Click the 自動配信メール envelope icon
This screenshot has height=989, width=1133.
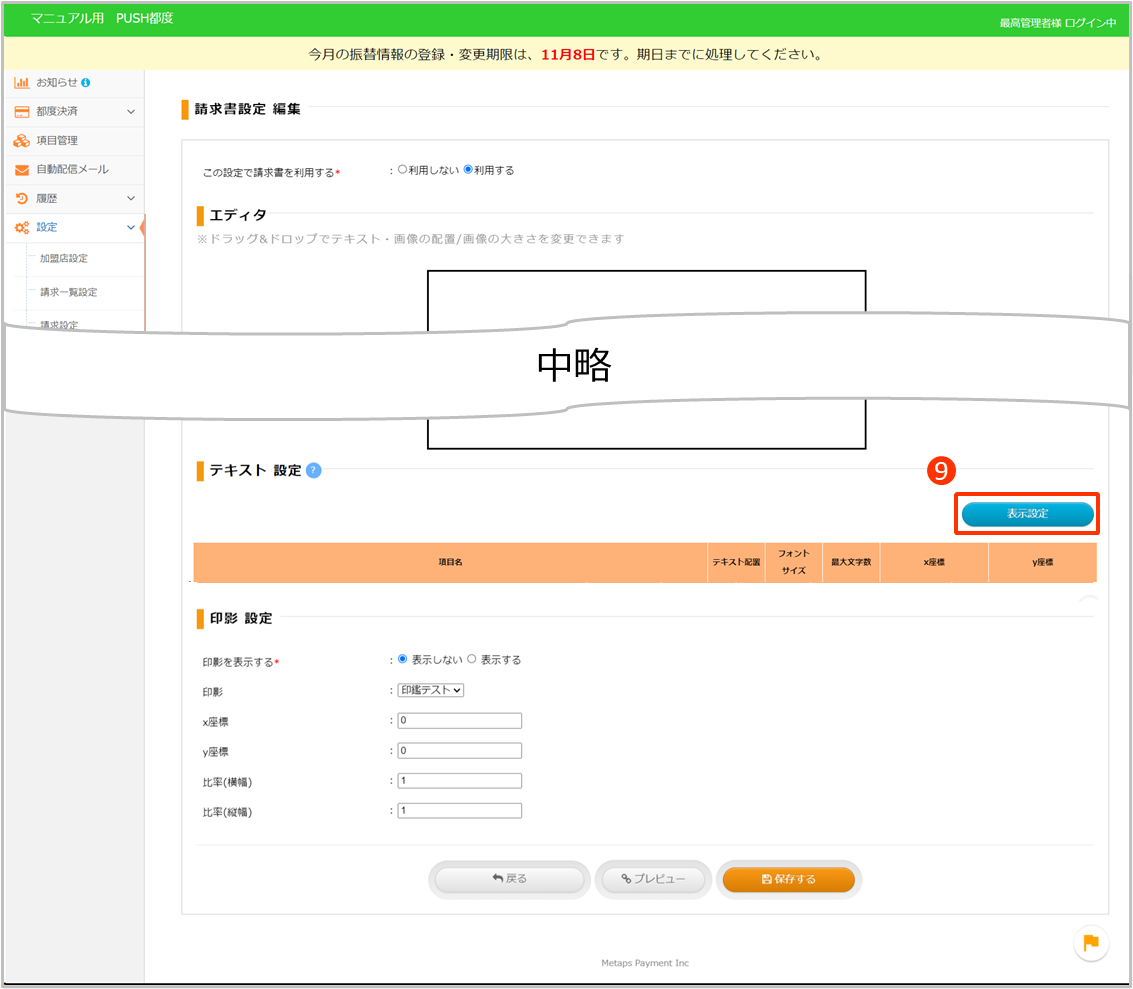tap(21, 170)
